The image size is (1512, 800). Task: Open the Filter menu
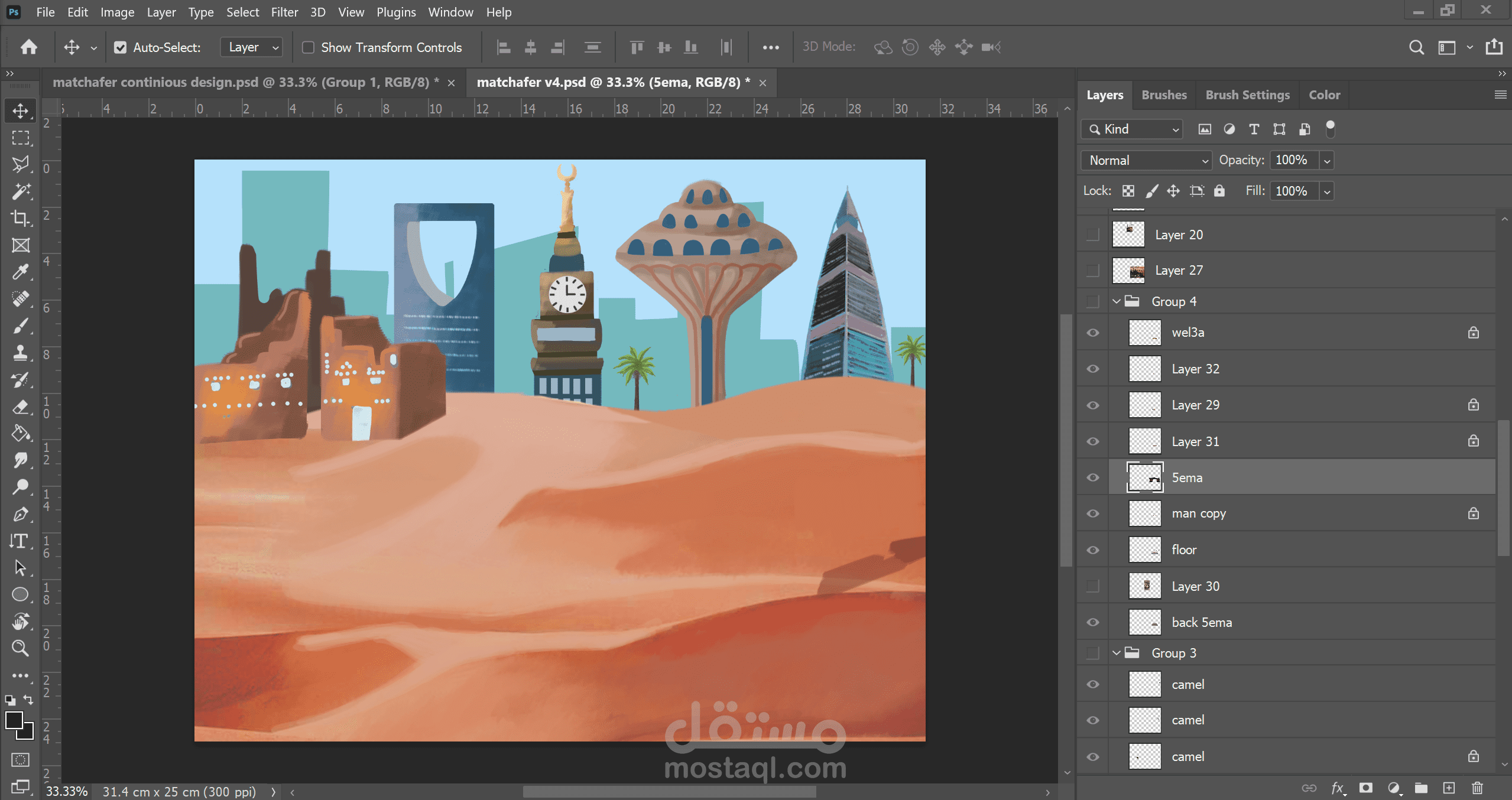pyautogui.click(x=284, y=12)
